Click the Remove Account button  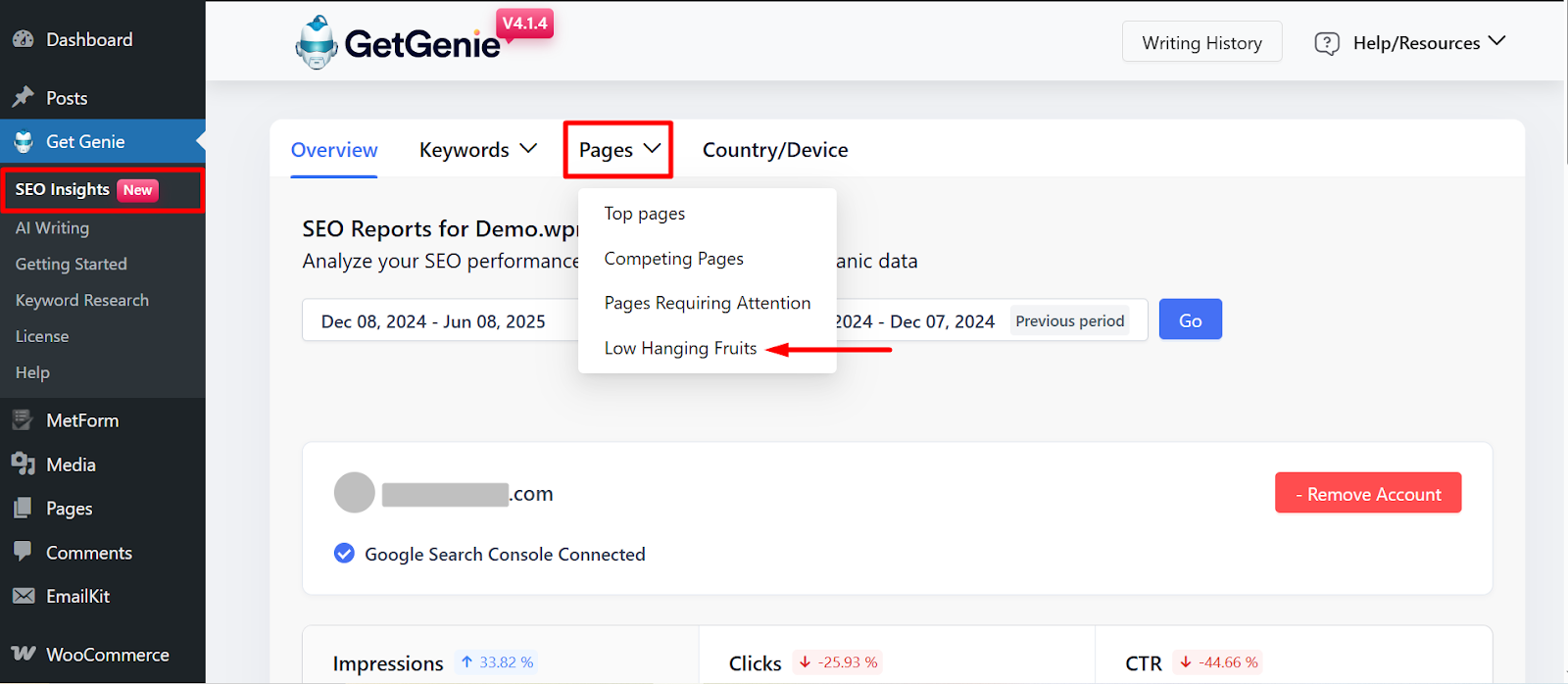pos(1368,493)
